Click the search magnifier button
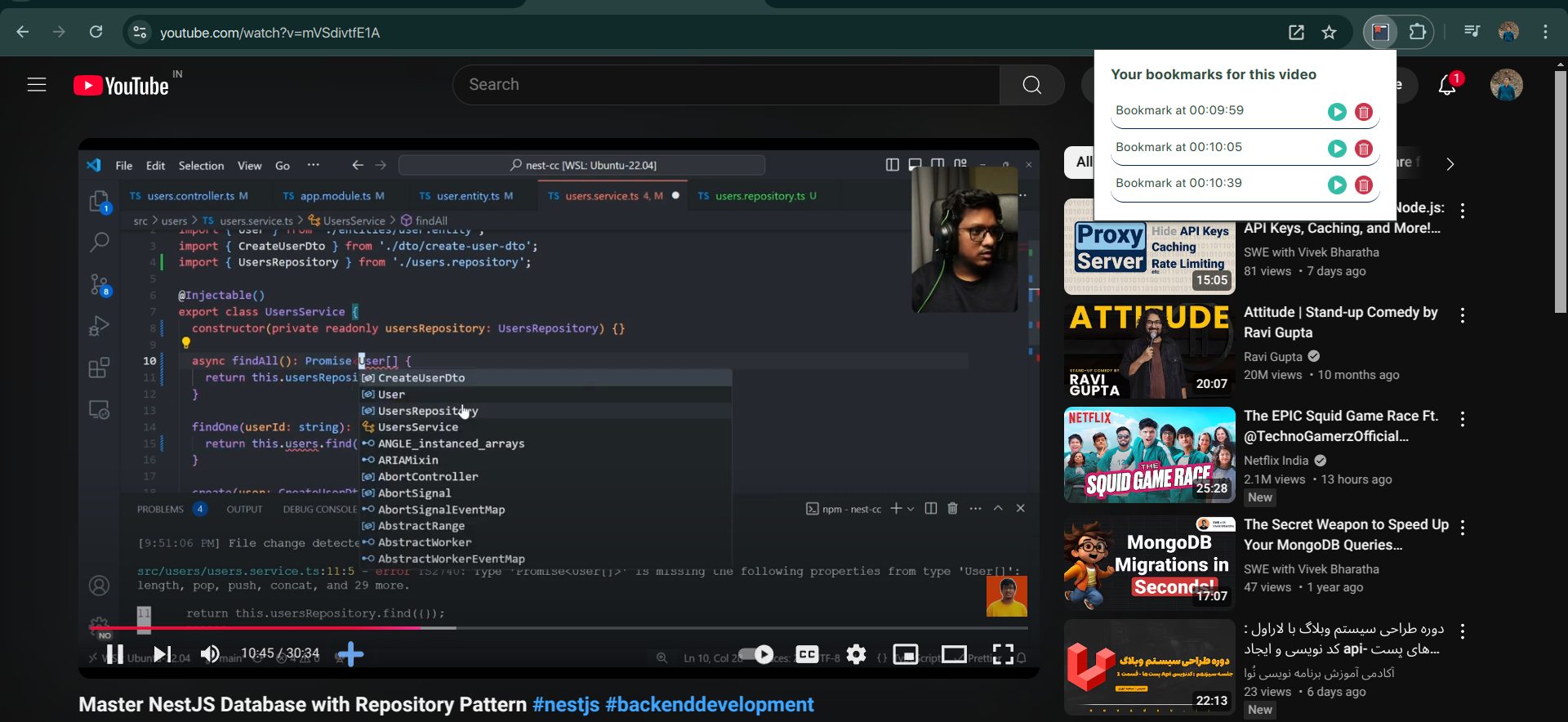 click(1031, 85)
